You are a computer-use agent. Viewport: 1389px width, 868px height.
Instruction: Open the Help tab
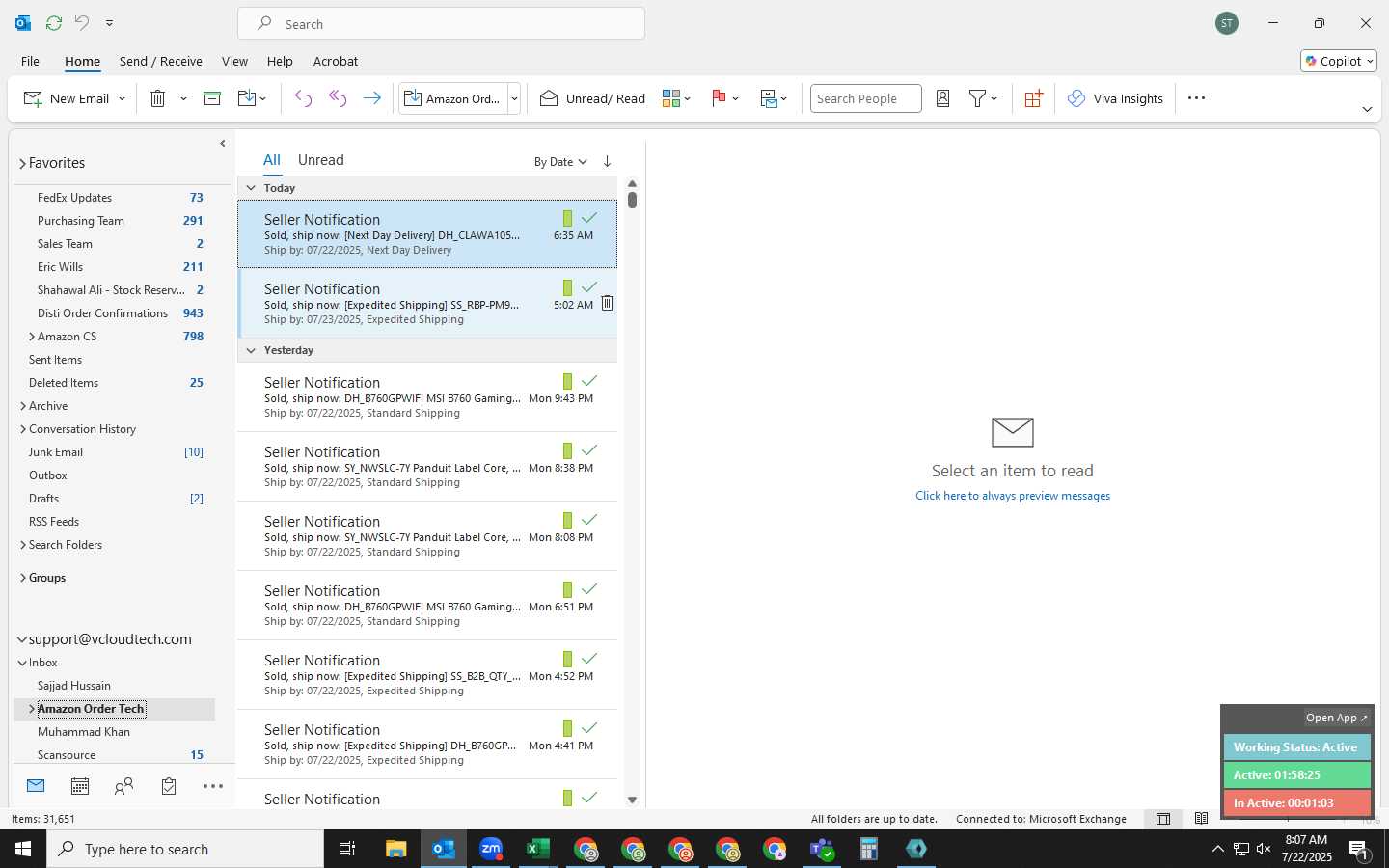280,61
